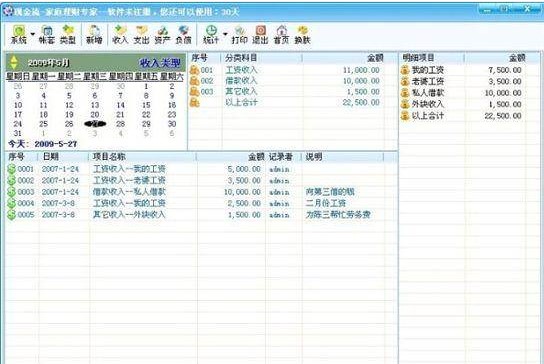Screen dimensions: 544x364
Task: Open the 统计 (Statistics) toolbar icon
Action: click(x=211, y=35)
